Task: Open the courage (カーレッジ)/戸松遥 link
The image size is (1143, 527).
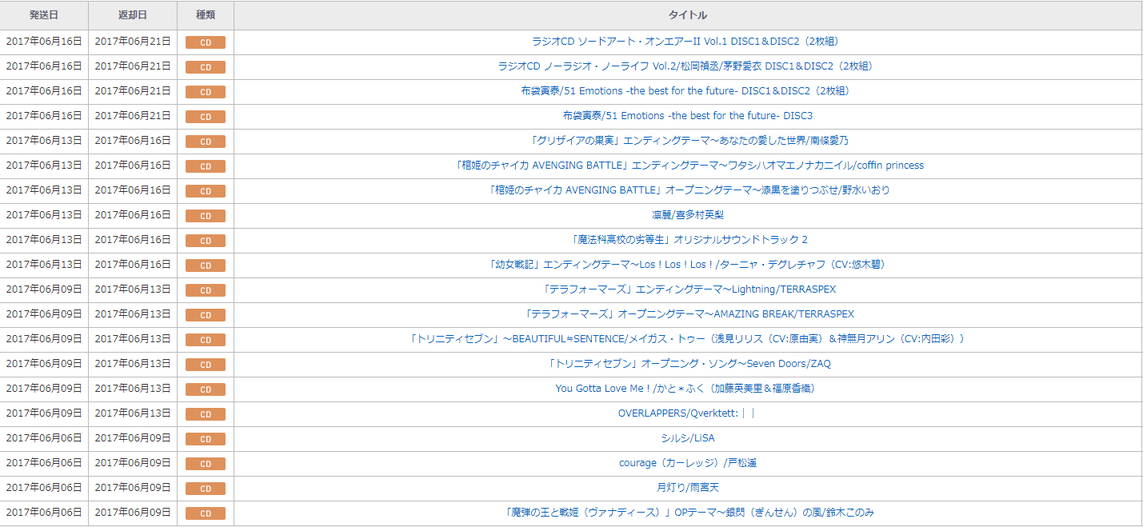Action: pyautogui.click(x=688, y=463)
